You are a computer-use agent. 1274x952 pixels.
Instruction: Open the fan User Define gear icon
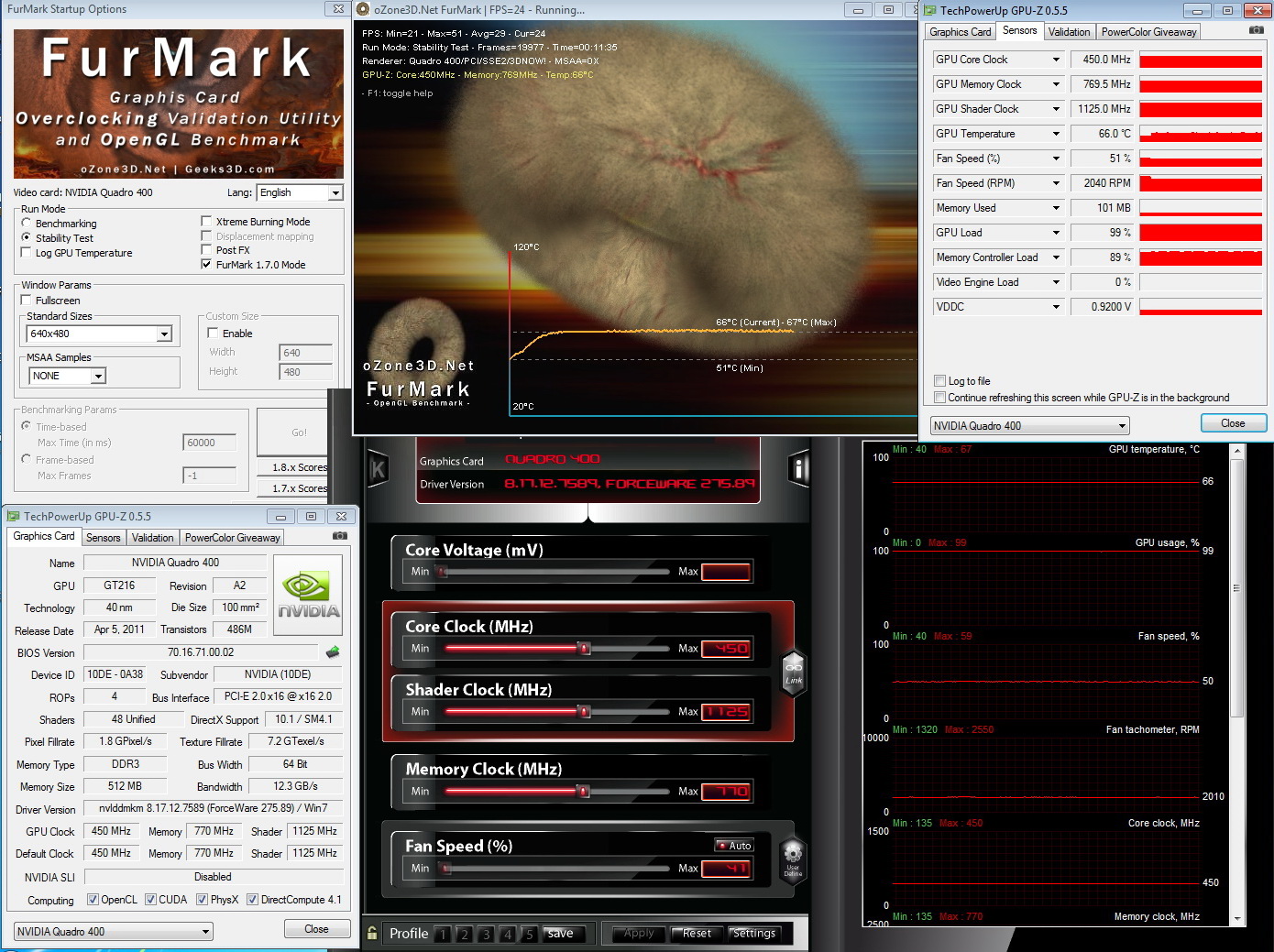pyautogui.click(x=793, y=859)
